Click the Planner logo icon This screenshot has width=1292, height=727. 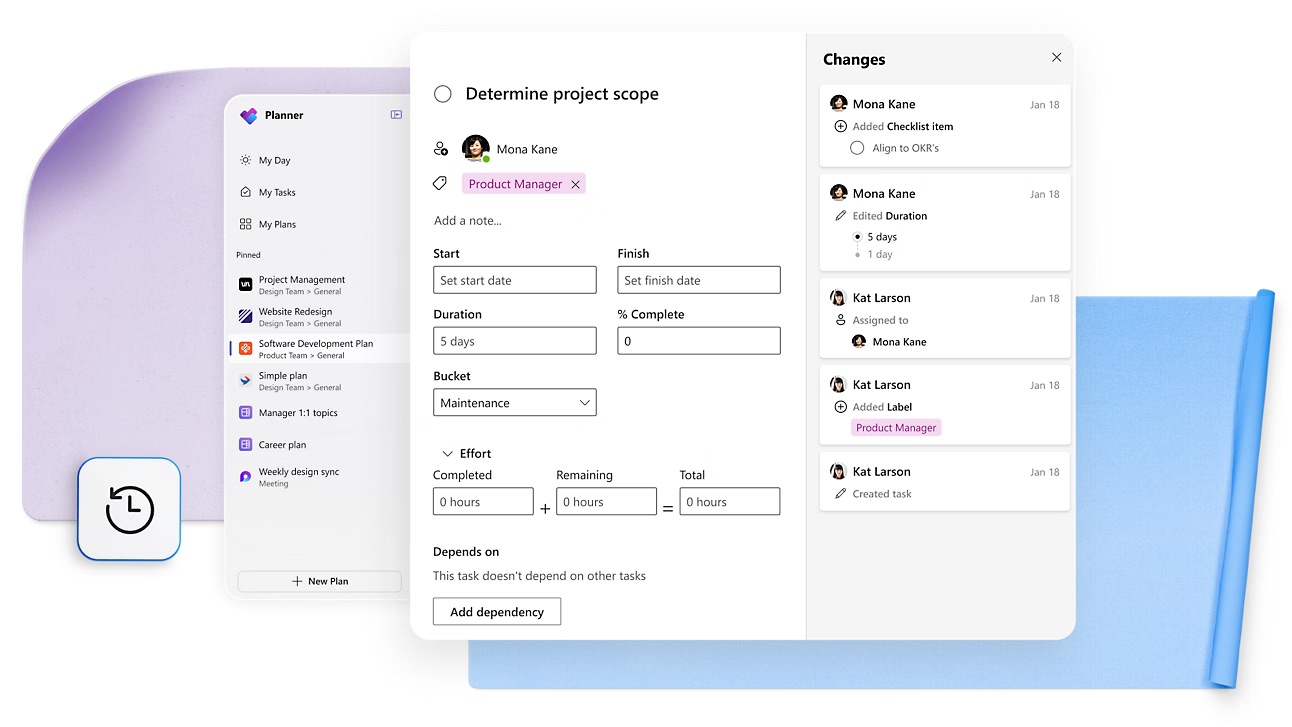pos(249,116)
